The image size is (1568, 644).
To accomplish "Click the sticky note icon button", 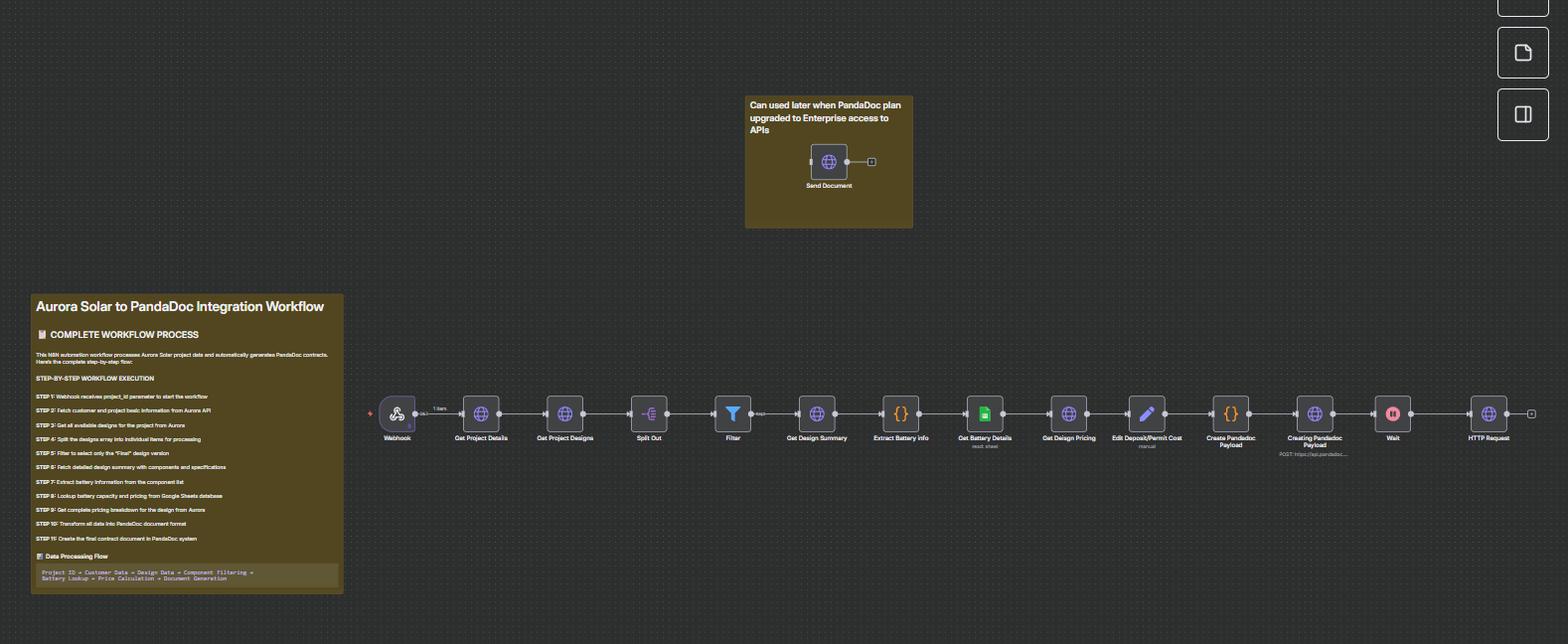I will click(1522, 53).
